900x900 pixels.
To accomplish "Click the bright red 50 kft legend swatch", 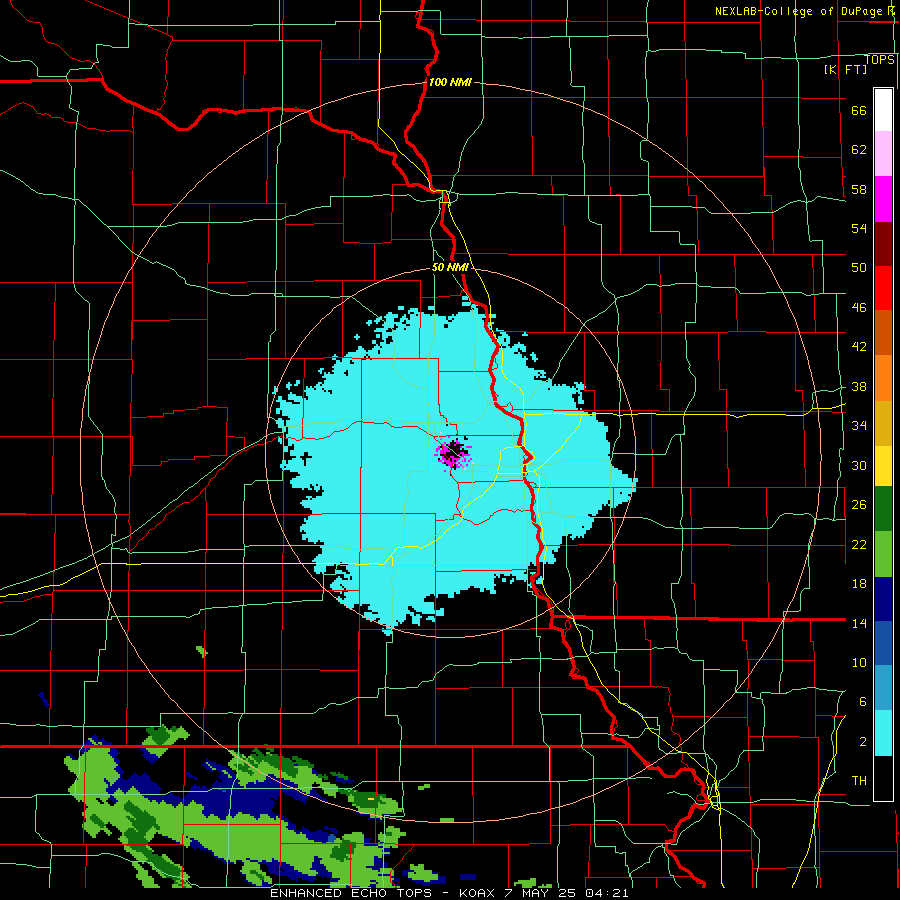I will click(x=883, y=288).
